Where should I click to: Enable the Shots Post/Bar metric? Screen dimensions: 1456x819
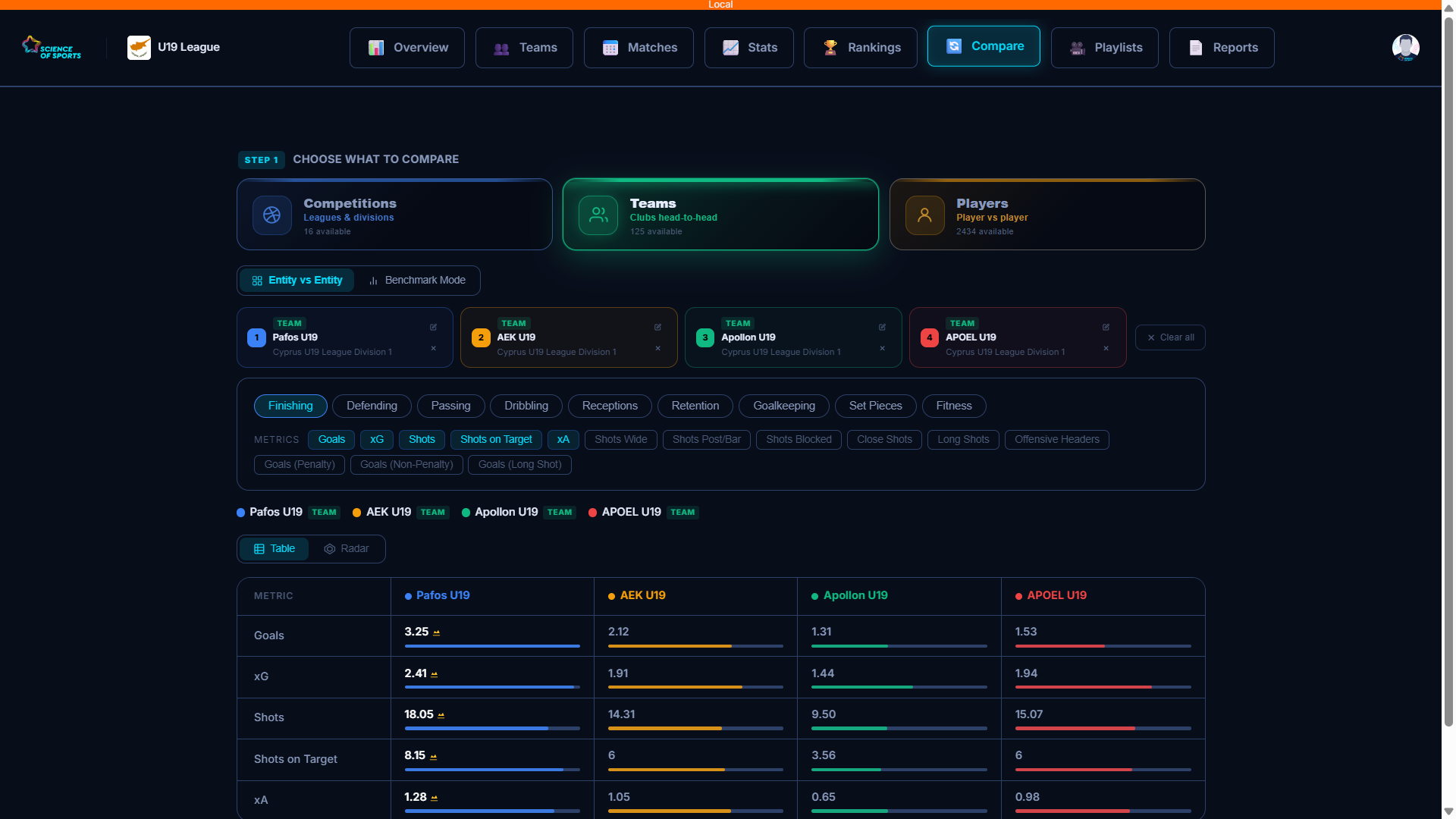point(707,440)
